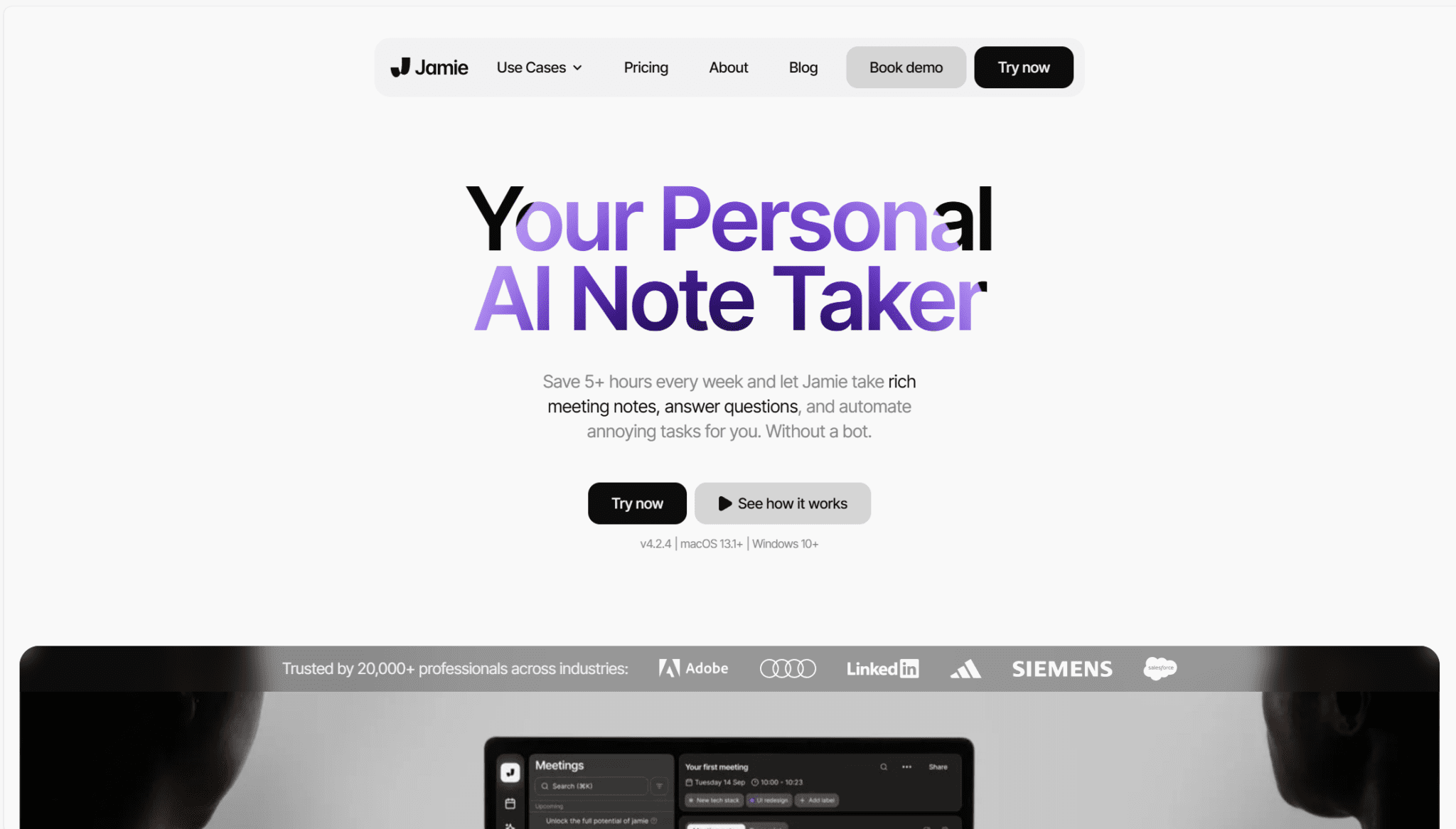Click the About navigation menu item
Image resolution: width=1456 pixels, height=829 pixels.
(x=729, y=67)
